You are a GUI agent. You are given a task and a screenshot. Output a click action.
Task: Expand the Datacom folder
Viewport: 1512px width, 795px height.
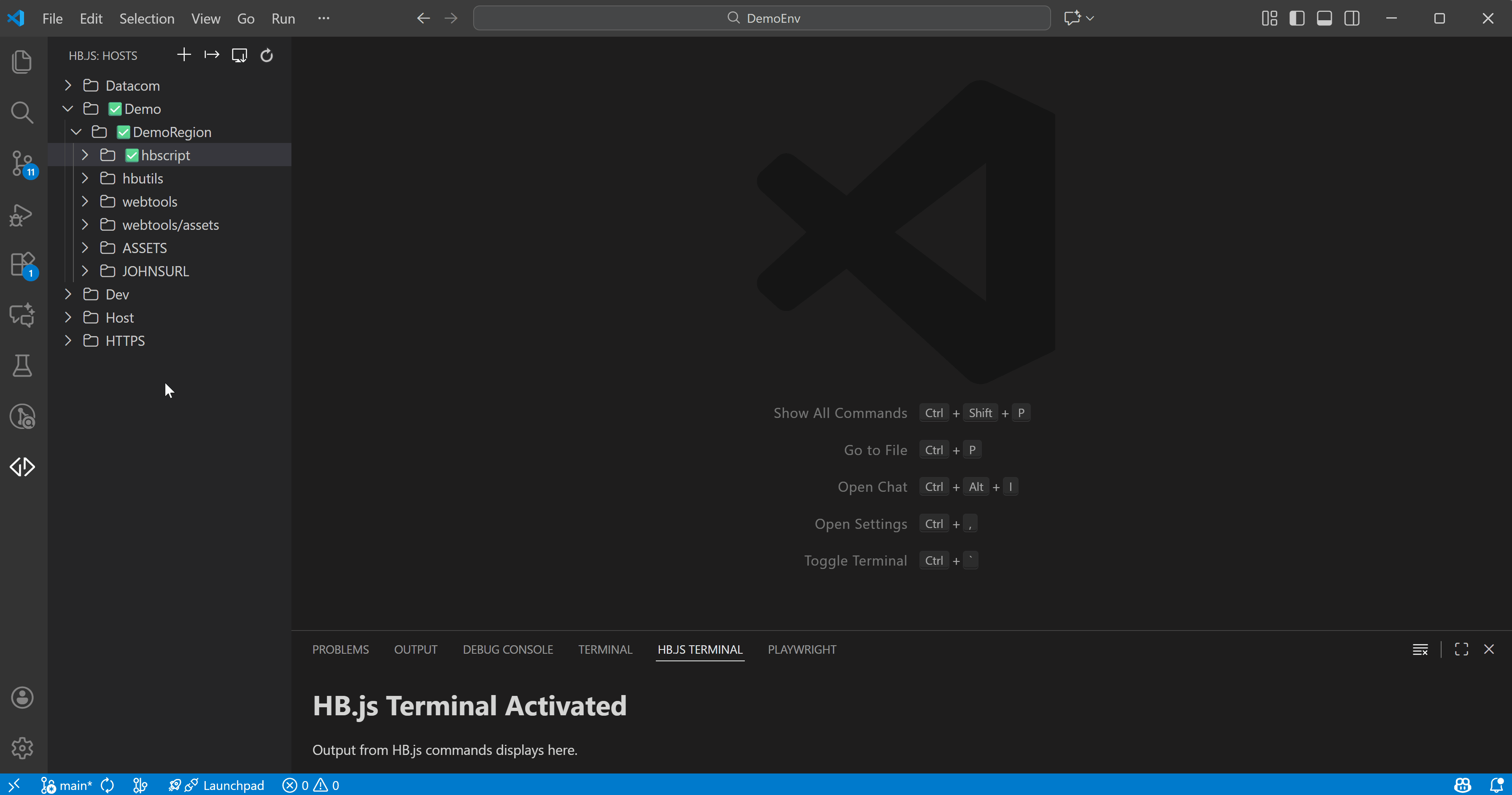(67, 85)
